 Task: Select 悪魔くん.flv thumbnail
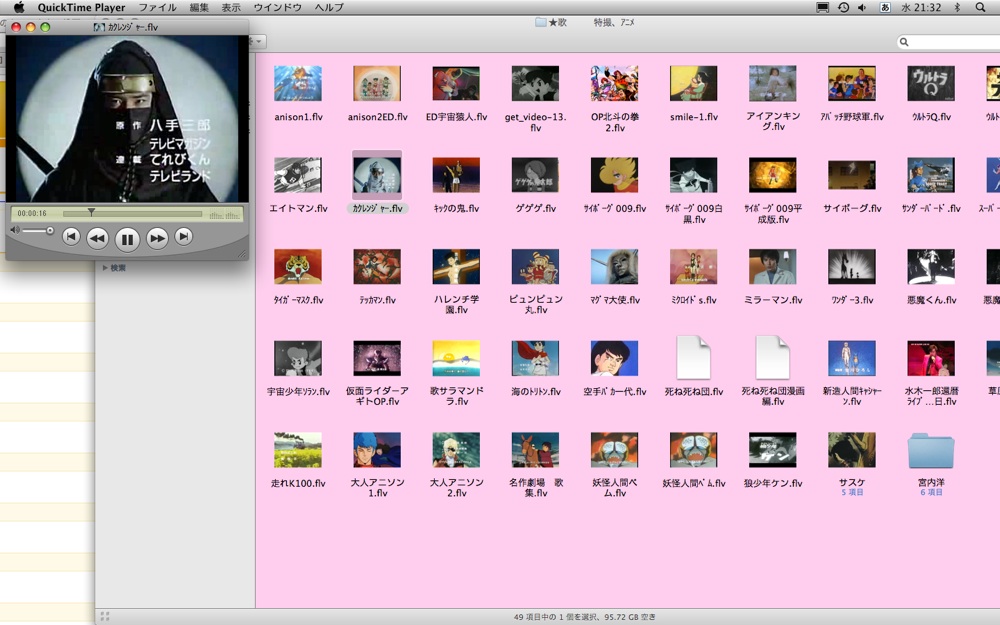[x=930, y=267]
